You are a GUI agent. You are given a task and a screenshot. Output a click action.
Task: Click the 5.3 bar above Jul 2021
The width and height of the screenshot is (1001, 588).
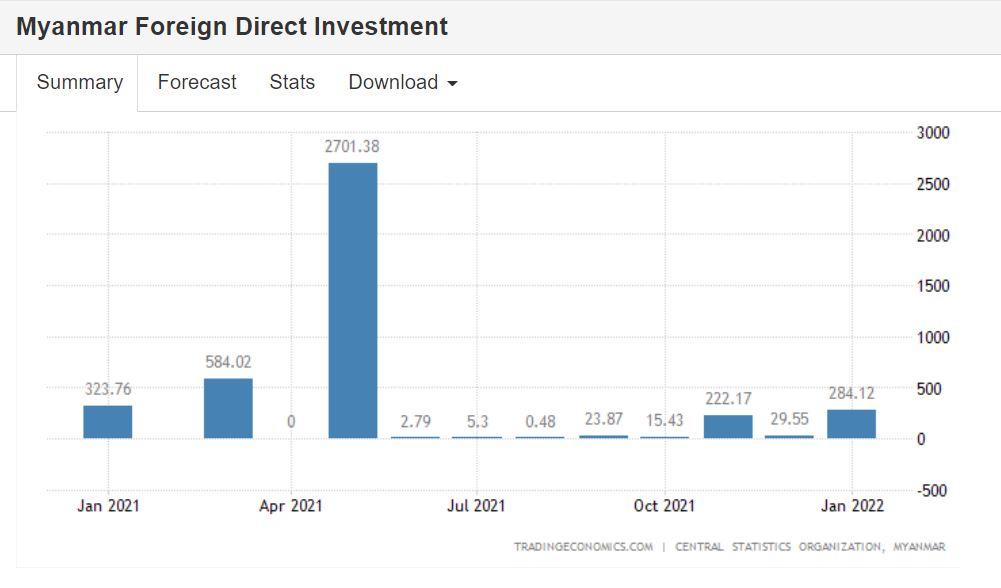477,437
